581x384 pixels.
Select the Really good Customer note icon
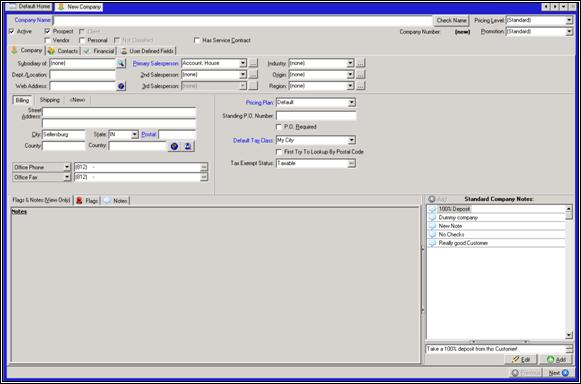click(x=432, y=243)
